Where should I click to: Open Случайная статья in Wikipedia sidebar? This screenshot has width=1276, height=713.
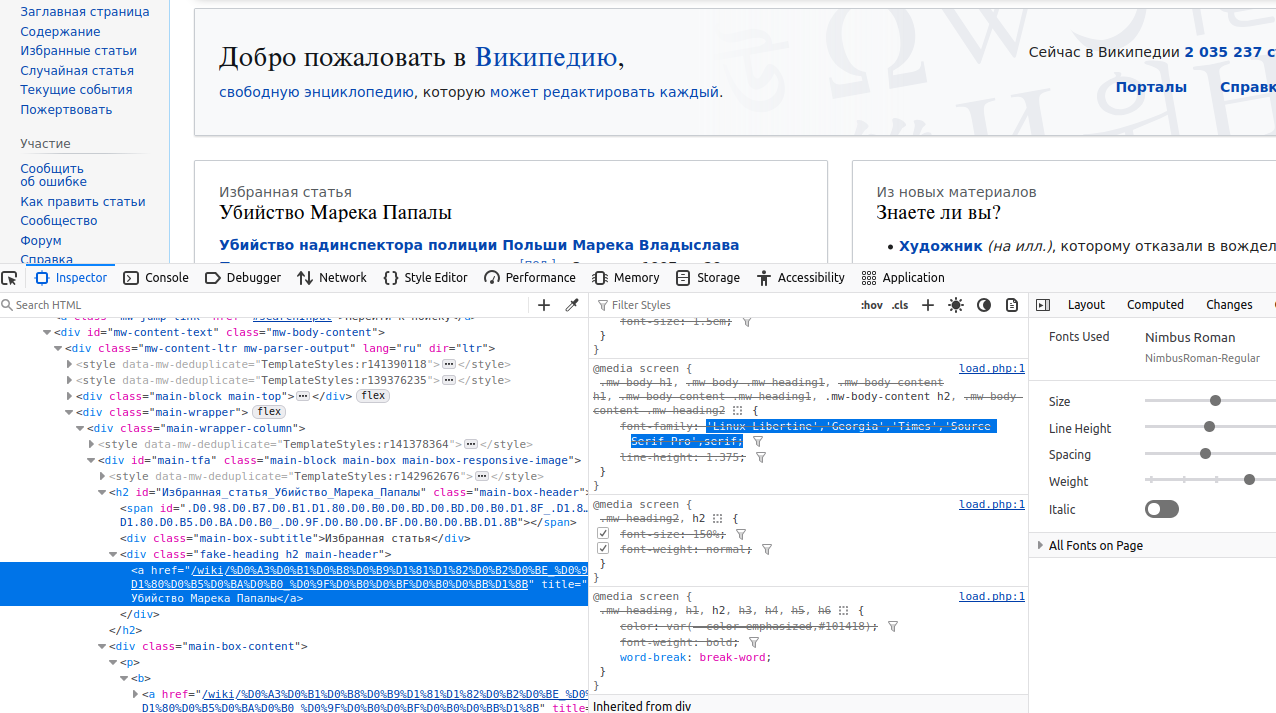[x=77, y=70]
